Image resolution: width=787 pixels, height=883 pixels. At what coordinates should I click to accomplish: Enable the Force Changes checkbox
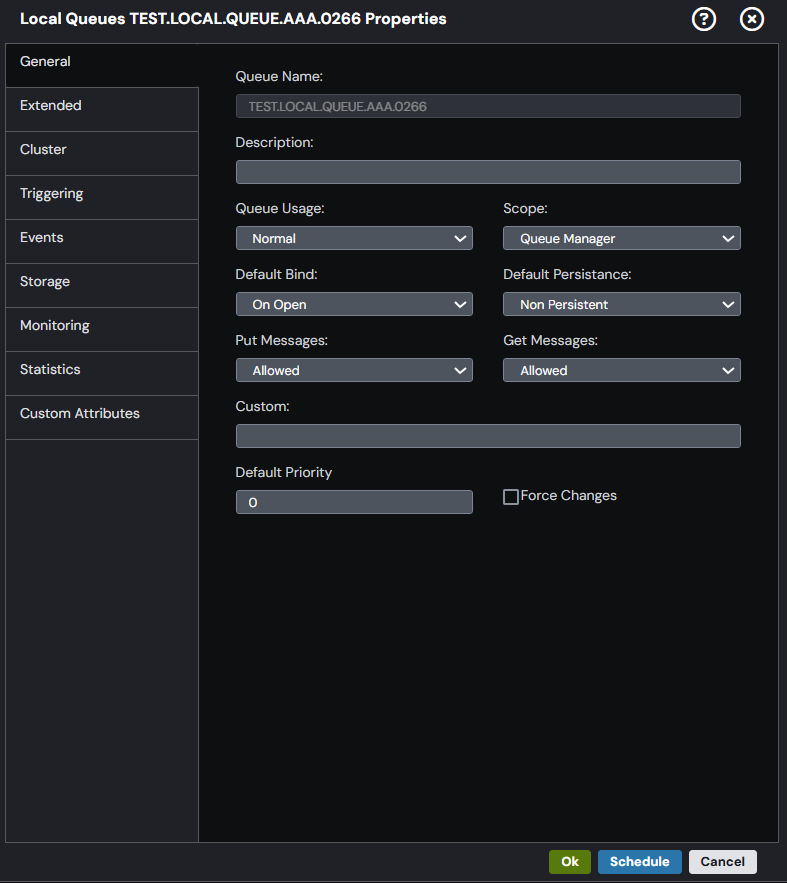tap(510, 496)
